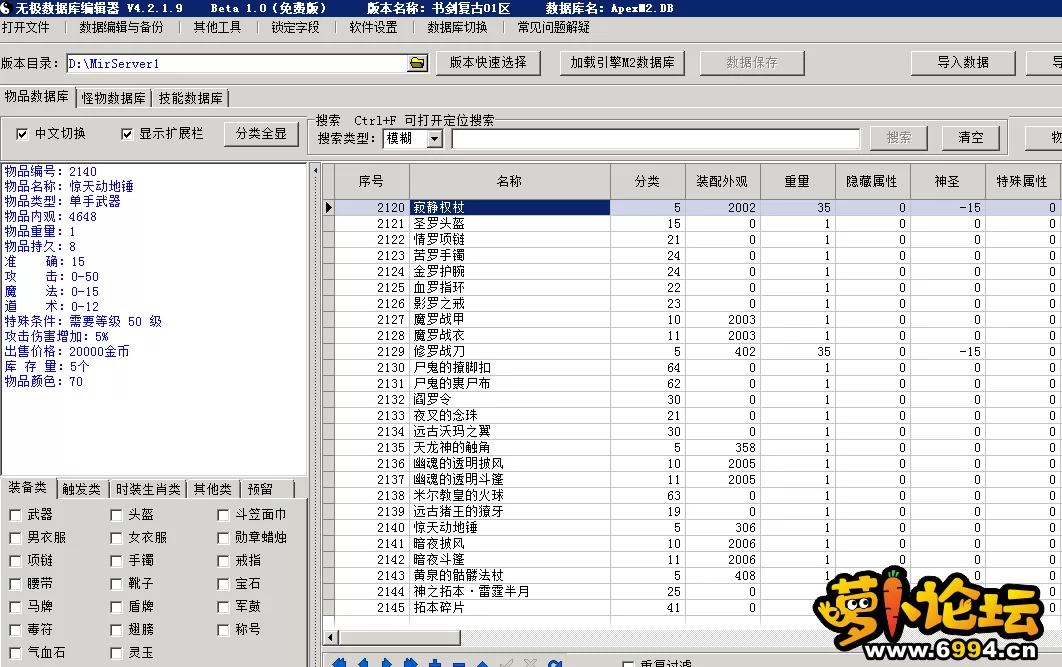Switch to the 怪物数据库 tab

click(114, 98)
